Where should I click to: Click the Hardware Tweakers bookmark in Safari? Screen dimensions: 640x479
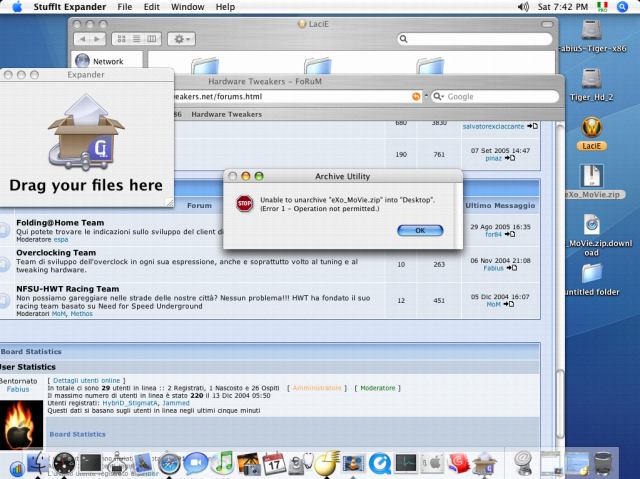227,115
